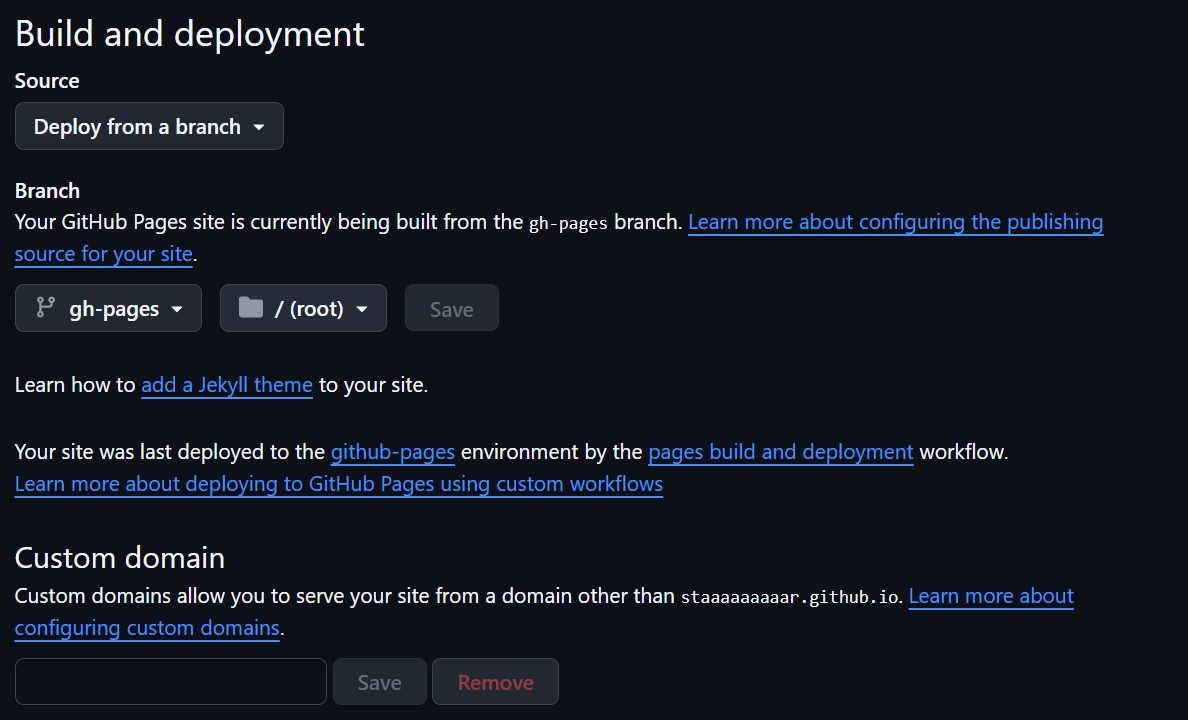Click the staaaaaaaaar.github.io domain text
The image size is (1188, 720).
[790, 597]
